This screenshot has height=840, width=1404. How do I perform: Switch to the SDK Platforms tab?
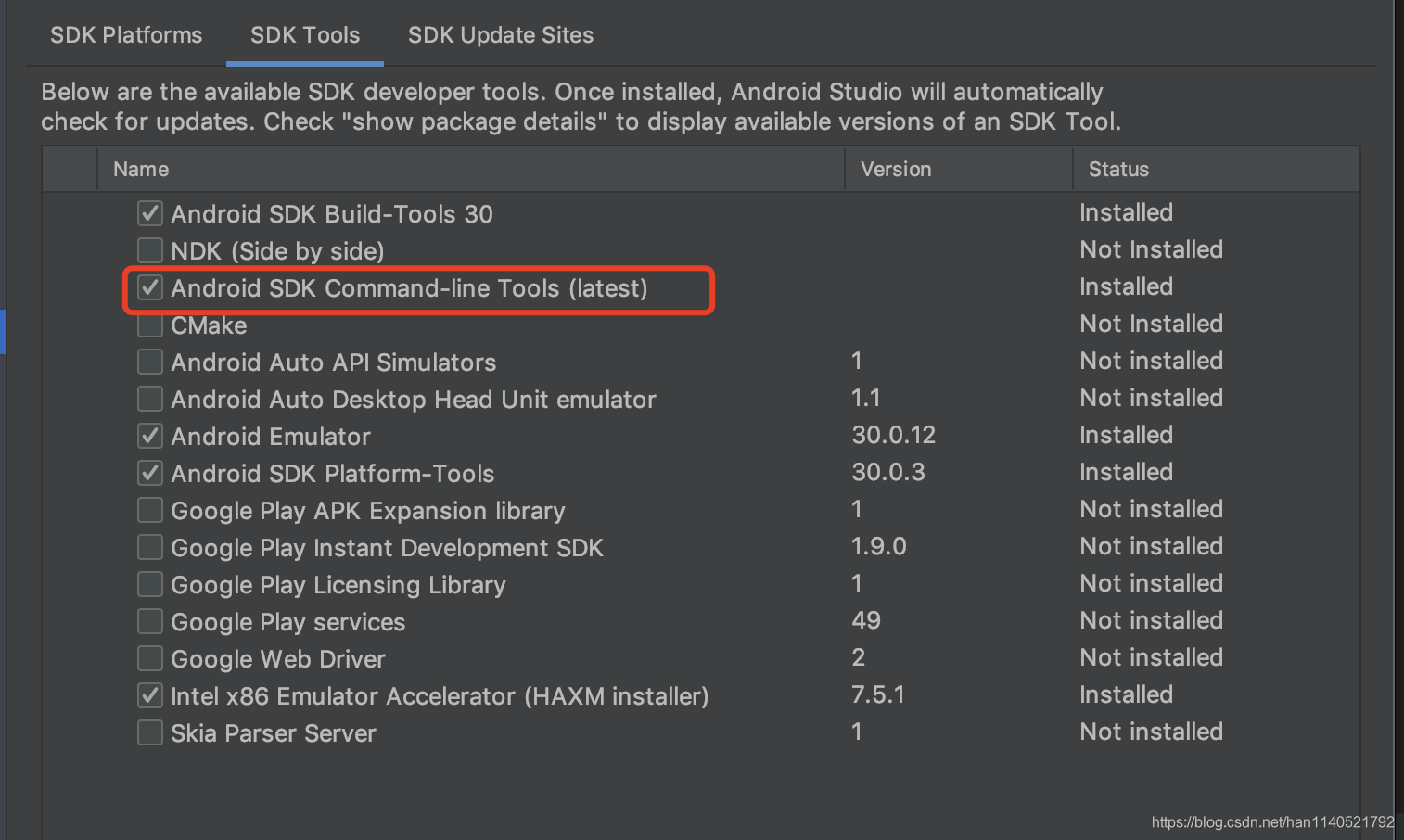(x=125, y=34)
